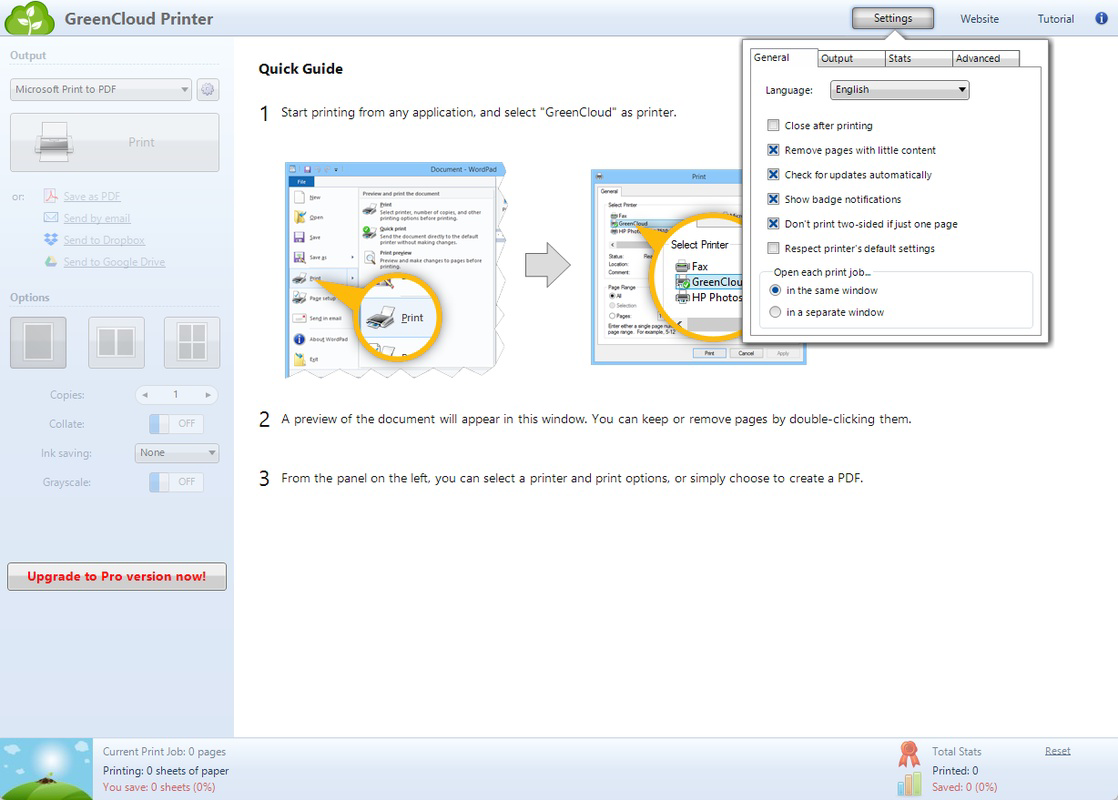
Task: Click 'Printed: 0' text
Action: pyautogui.click(x=955, y=771)
